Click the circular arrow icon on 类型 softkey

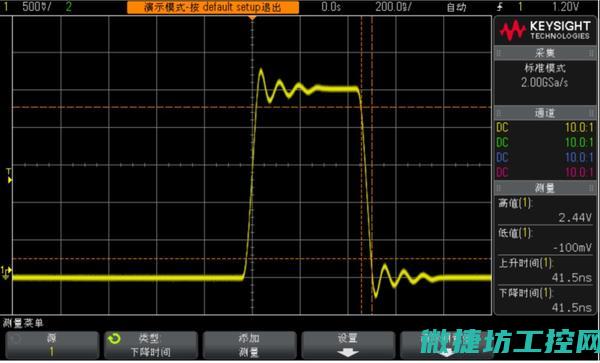(114, 339)
